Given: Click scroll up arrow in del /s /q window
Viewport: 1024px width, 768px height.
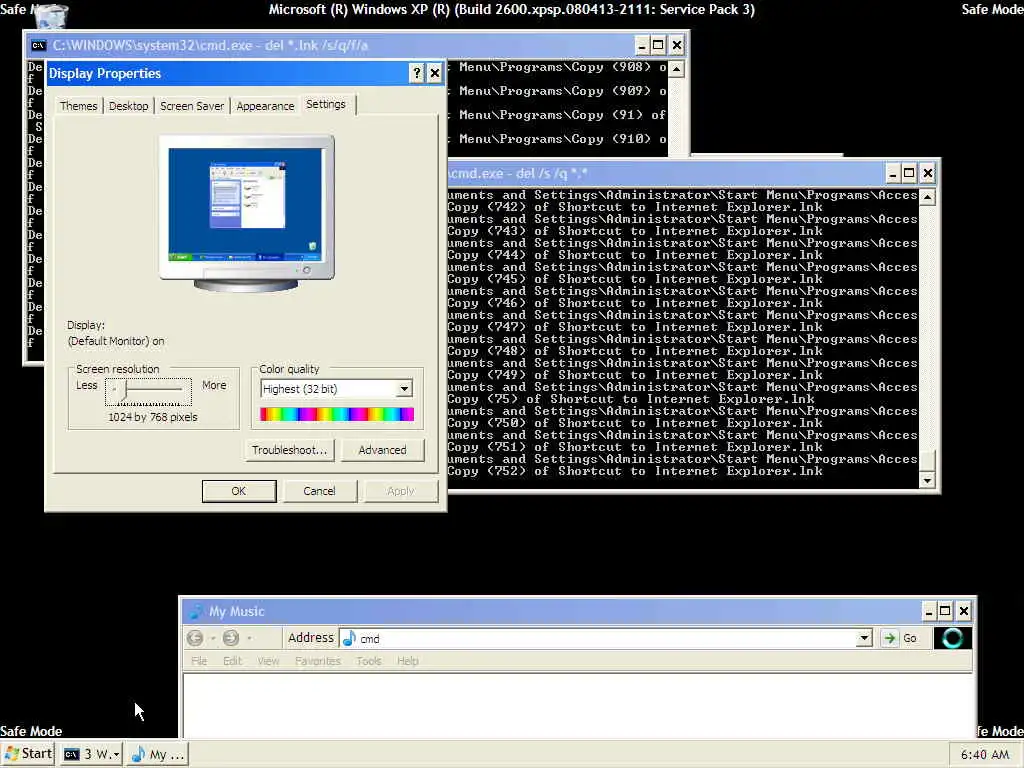Looking at the screenshot, I should pos(927,197).
